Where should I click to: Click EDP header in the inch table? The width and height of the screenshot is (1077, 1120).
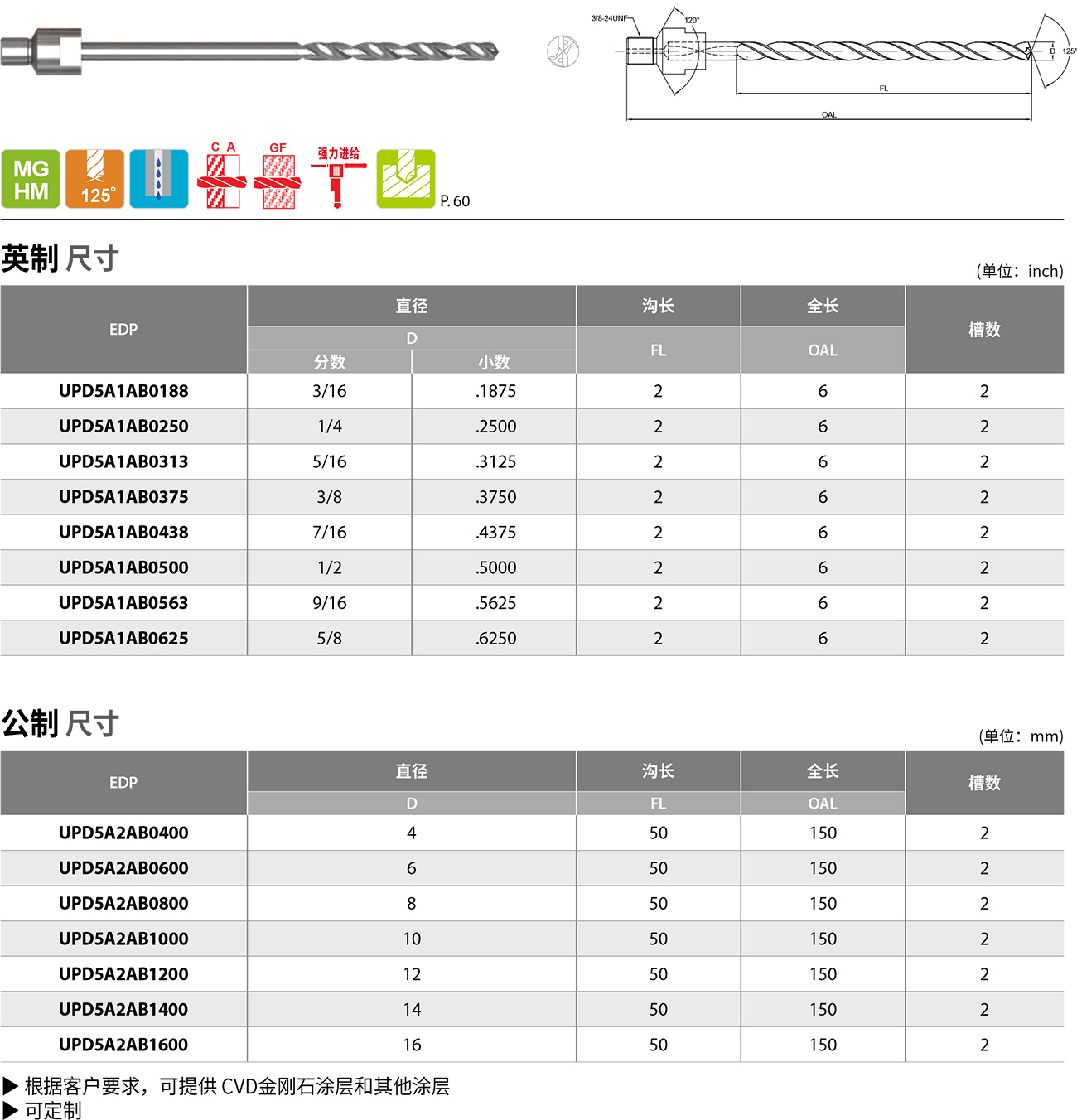click(123, 330)
